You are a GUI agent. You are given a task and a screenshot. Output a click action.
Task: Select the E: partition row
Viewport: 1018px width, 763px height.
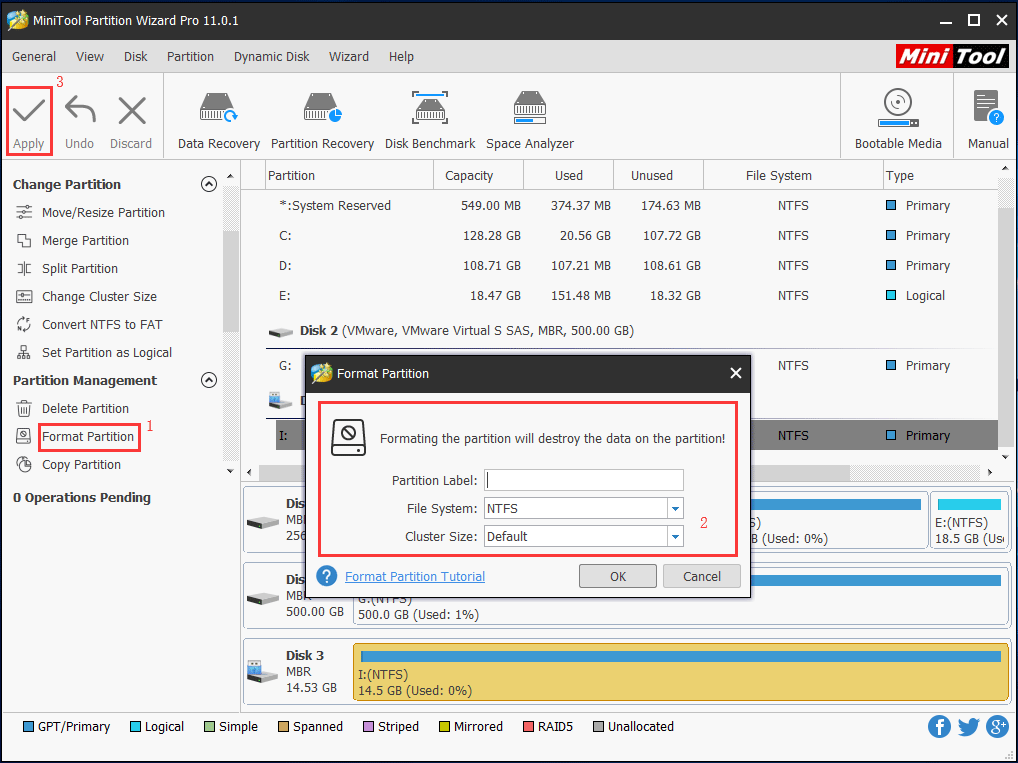632,295
